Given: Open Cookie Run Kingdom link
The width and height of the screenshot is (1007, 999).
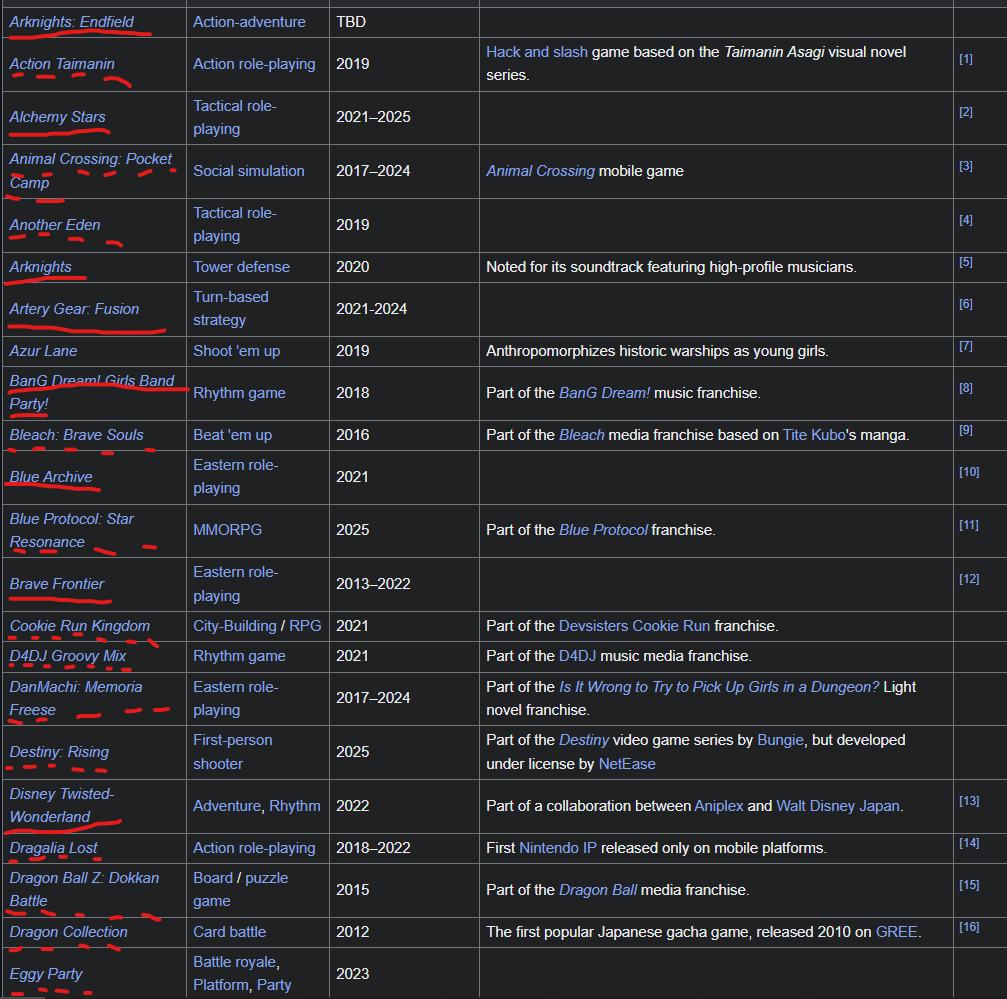Looking at the screenshot, I should pos(80,626).
